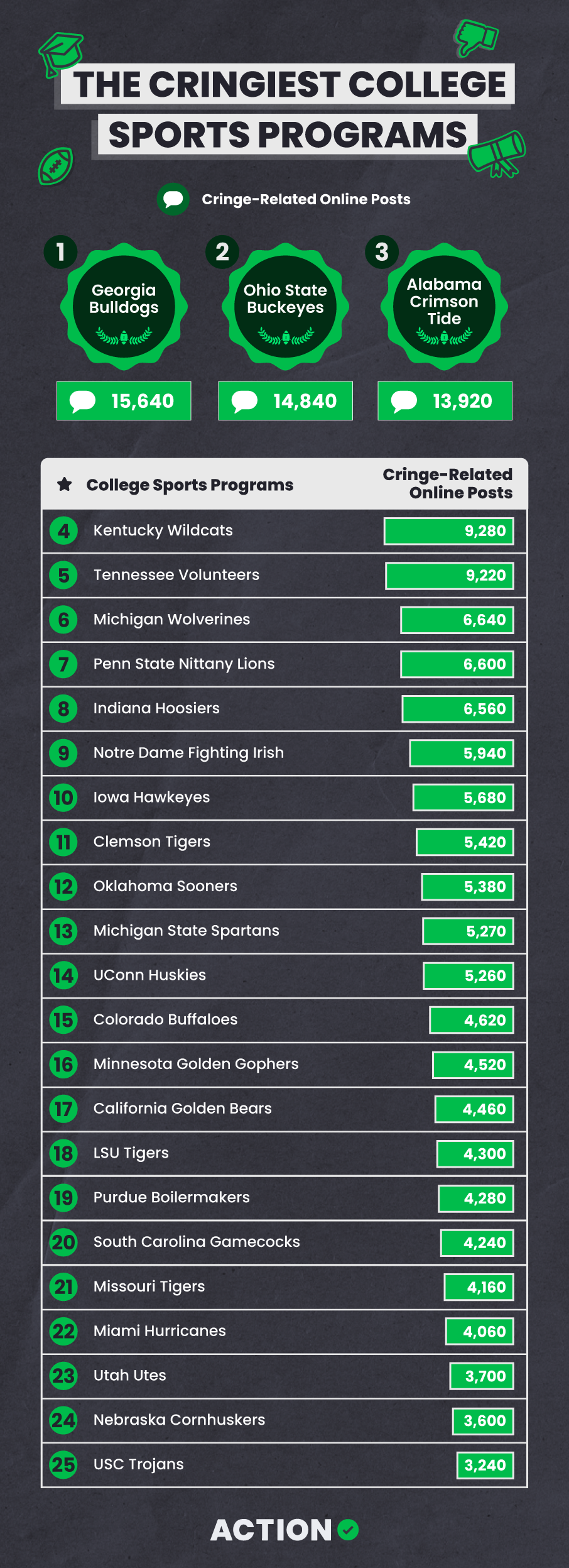Click the speech bubble beside 15,640
The image size is (569, 1568).
tap(82, 401)
